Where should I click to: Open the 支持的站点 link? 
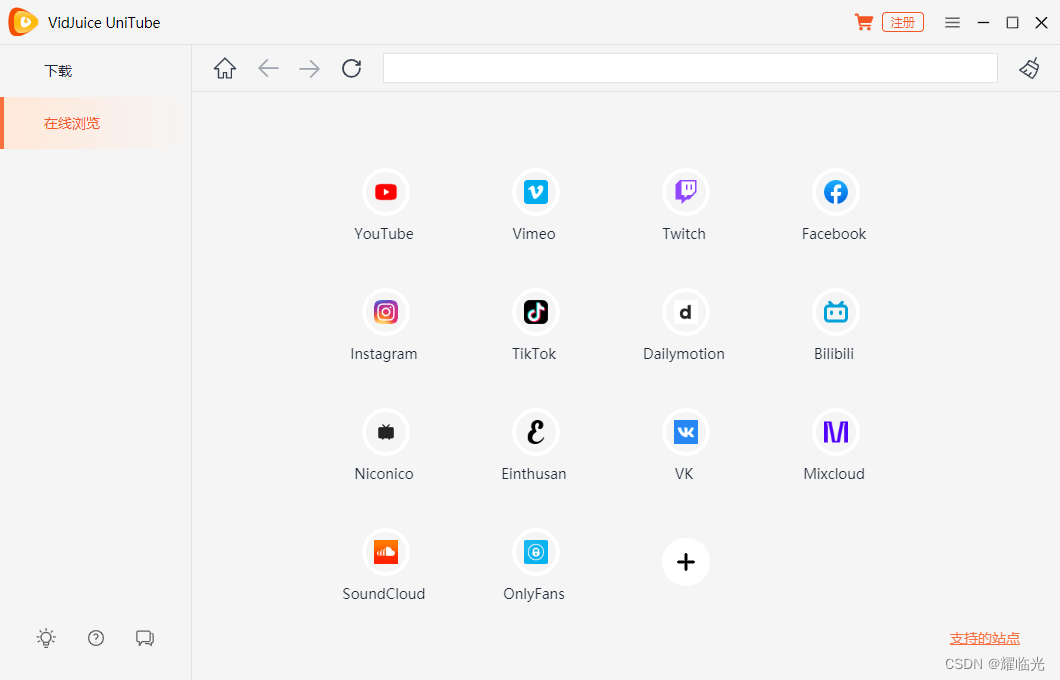[x=985, y=638]
